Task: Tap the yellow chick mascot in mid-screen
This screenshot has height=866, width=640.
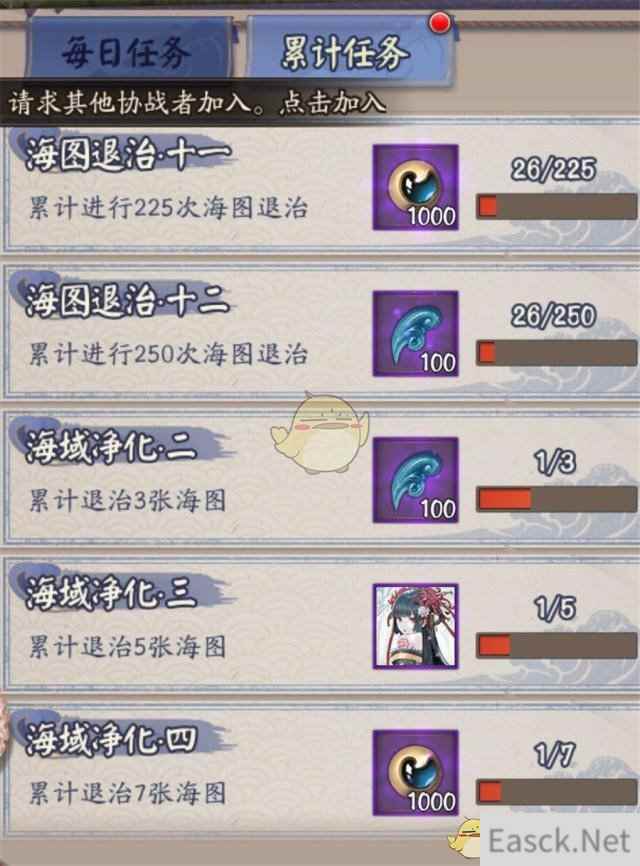Action: point(319,432)
